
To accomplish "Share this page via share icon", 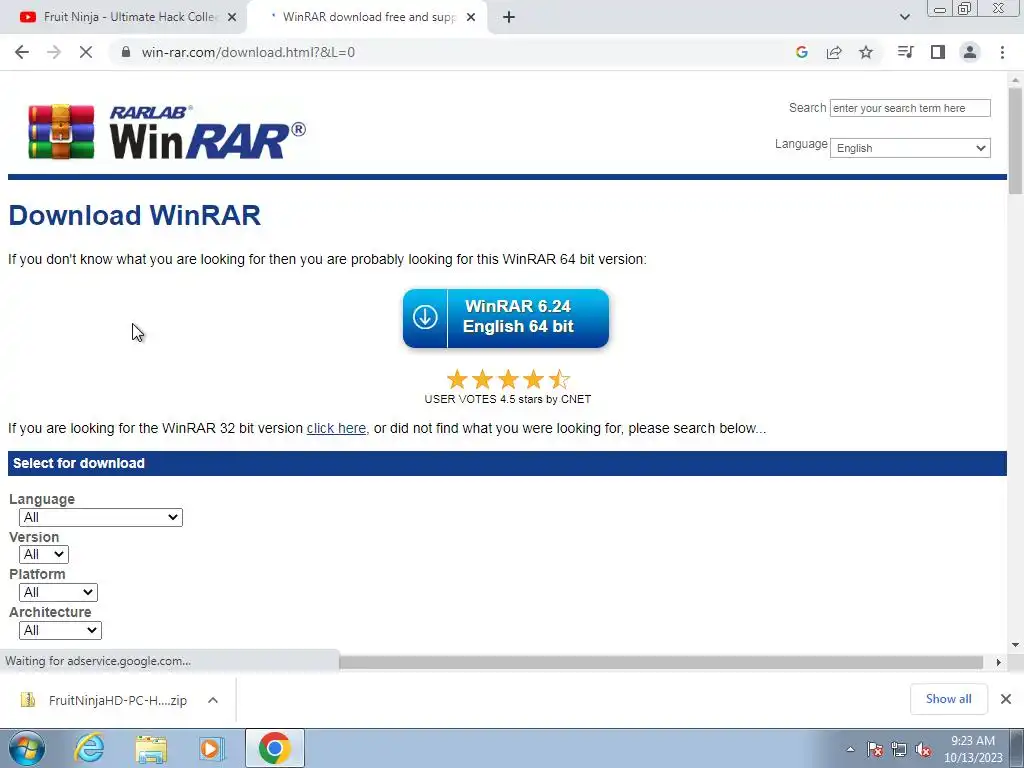I will point(834,52).
